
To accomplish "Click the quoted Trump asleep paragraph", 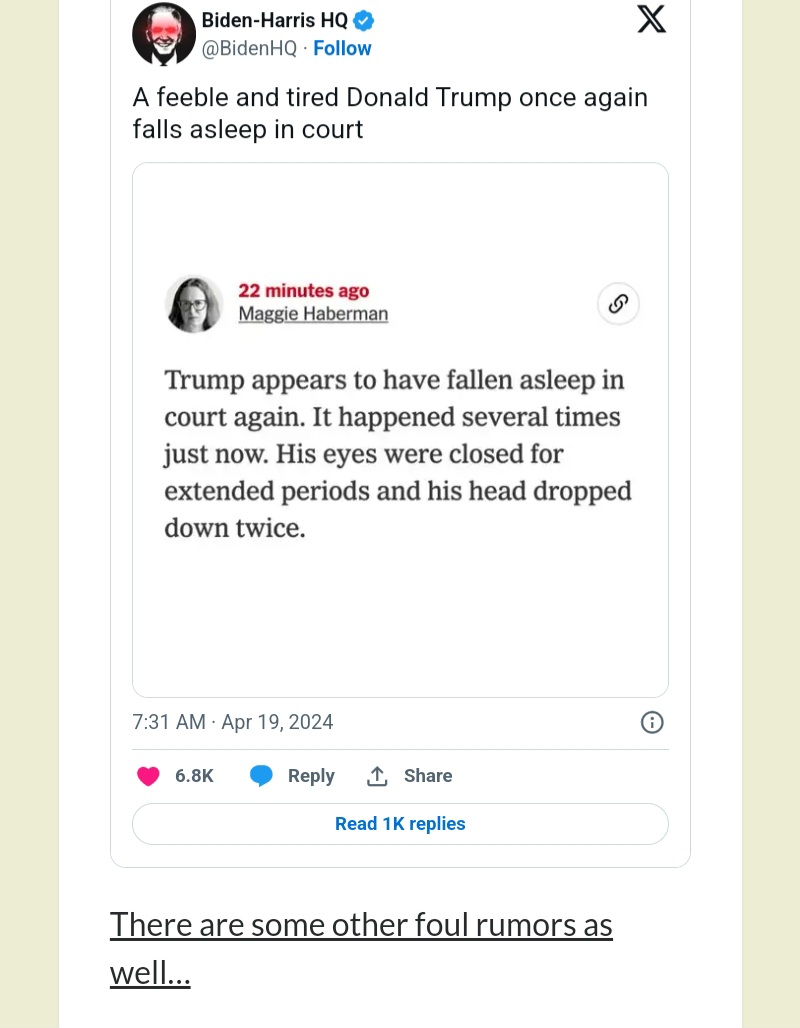I will 398,454.
